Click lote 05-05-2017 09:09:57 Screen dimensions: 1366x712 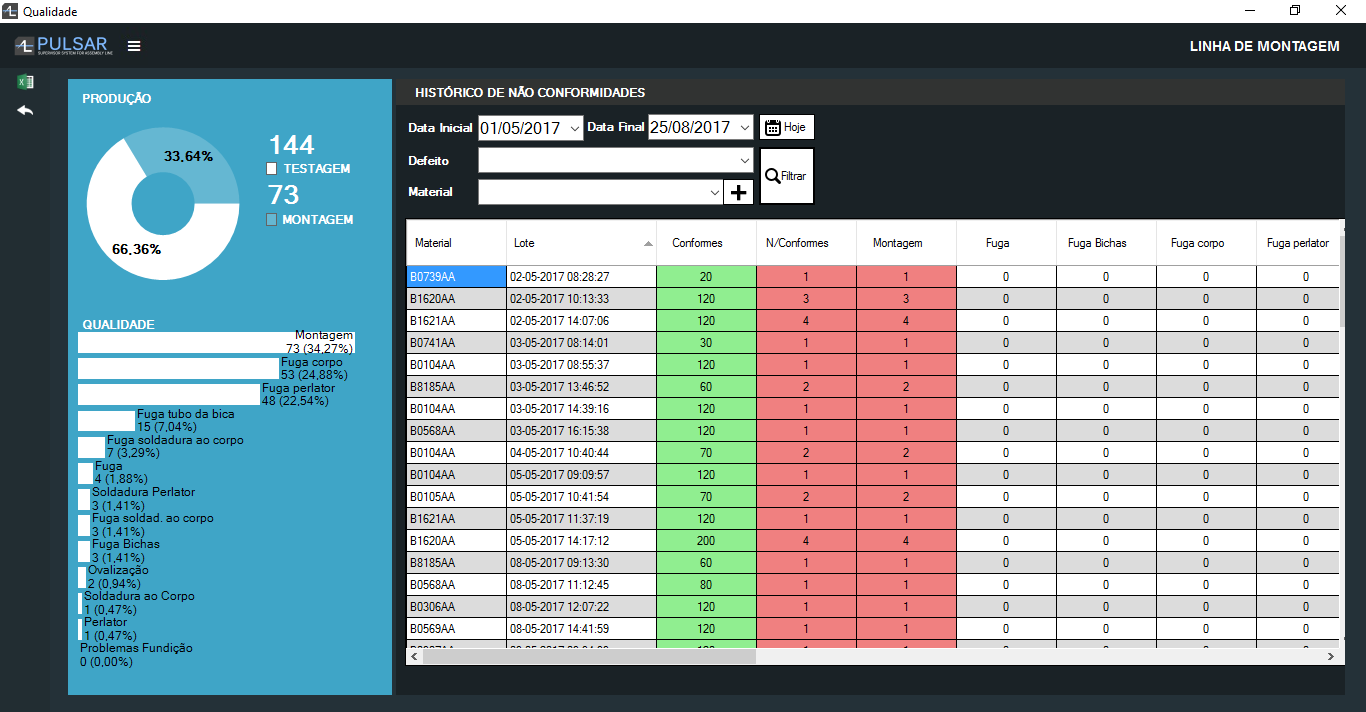[582, 475]
